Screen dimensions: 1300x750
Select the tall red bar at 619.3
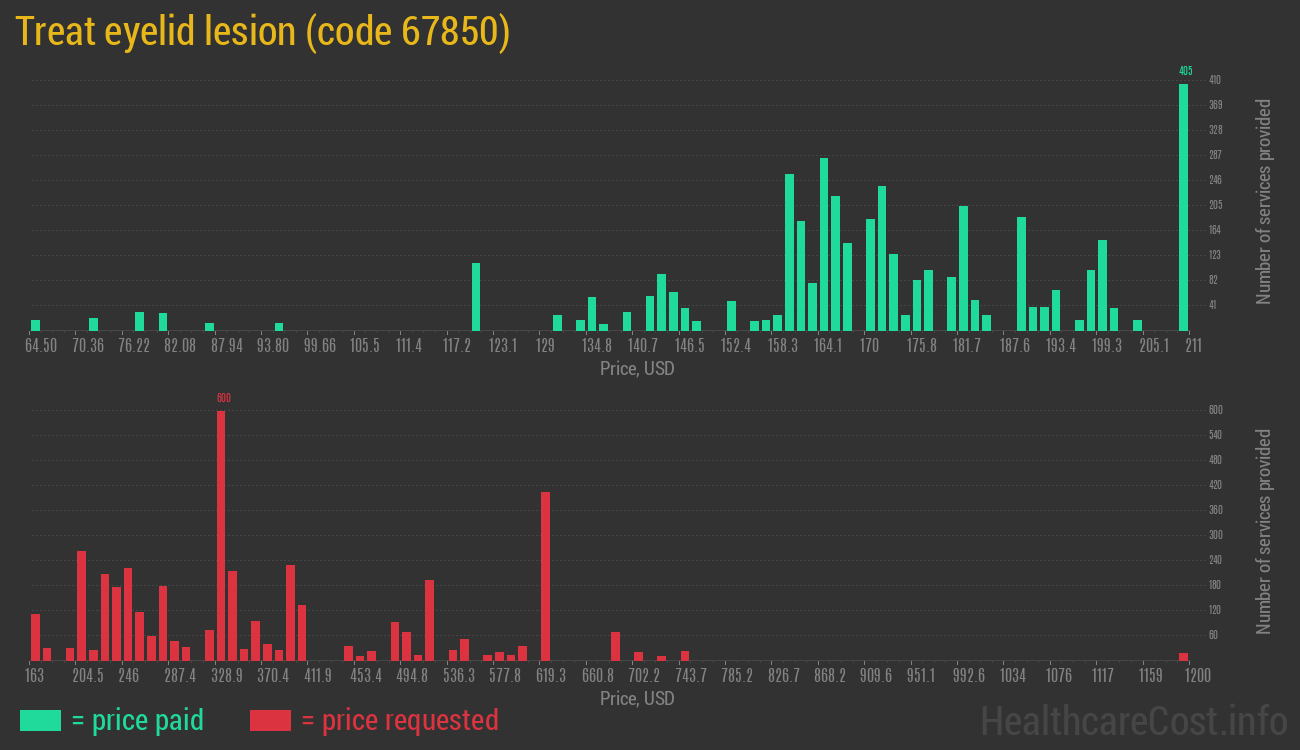click(x=545, y=575)
